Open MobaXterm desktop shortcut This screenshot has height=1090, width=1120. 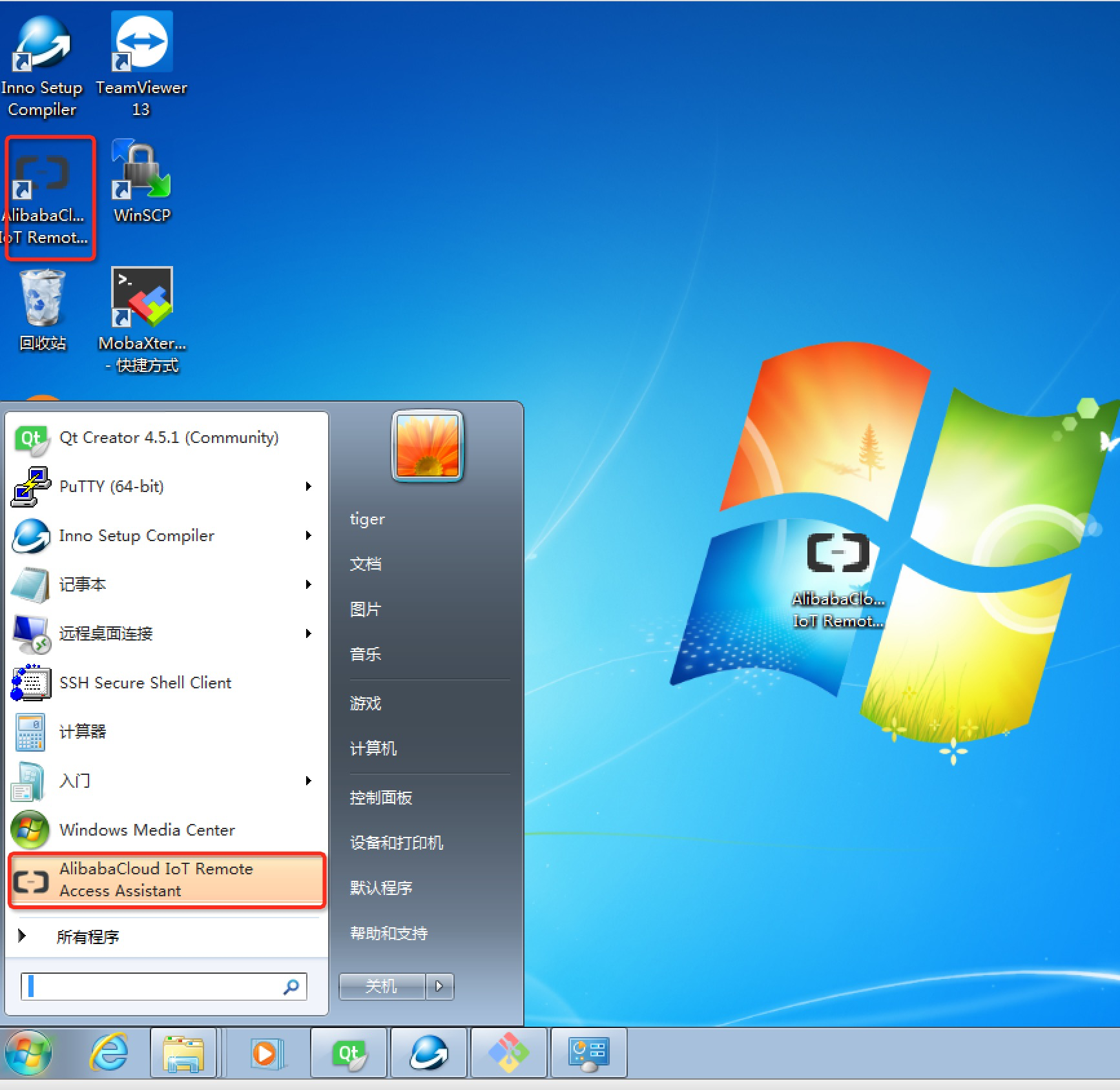pyautogui.click(x=142, y=321)
